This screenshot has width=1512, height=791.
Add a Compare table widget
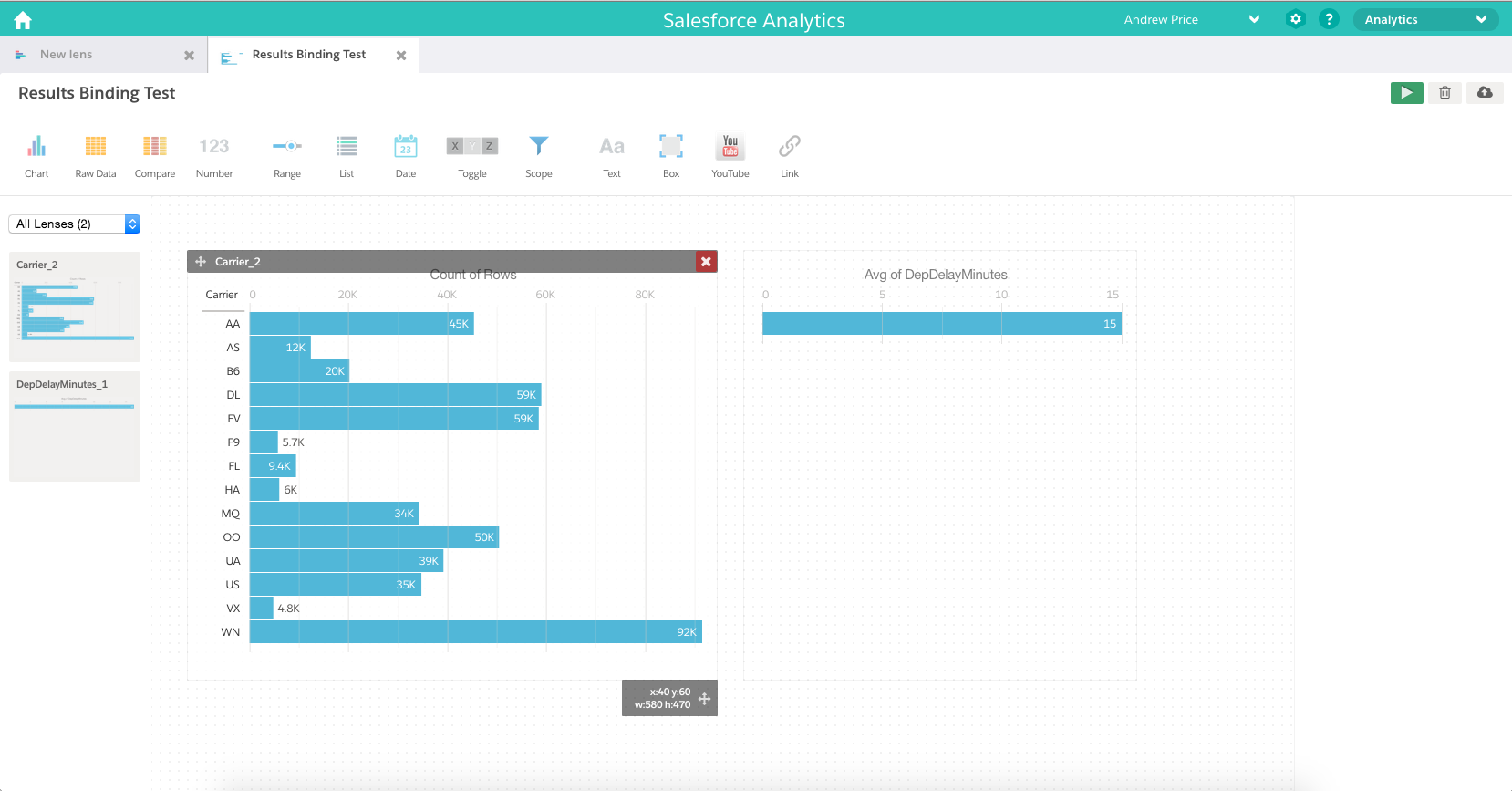pyautogui.click(x=155, y=157)
